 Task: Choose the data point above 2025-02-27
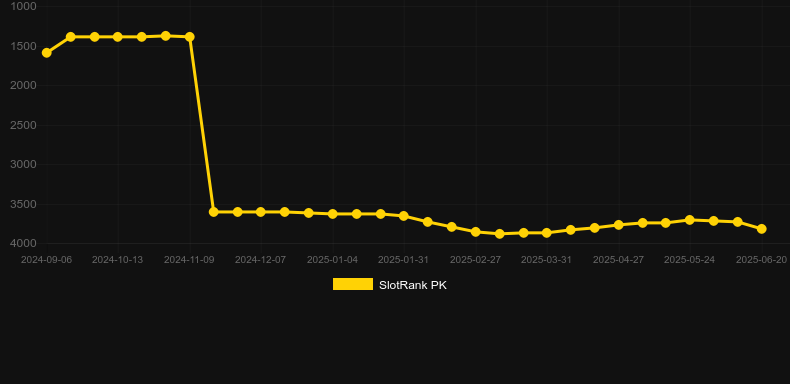[476, 232]
